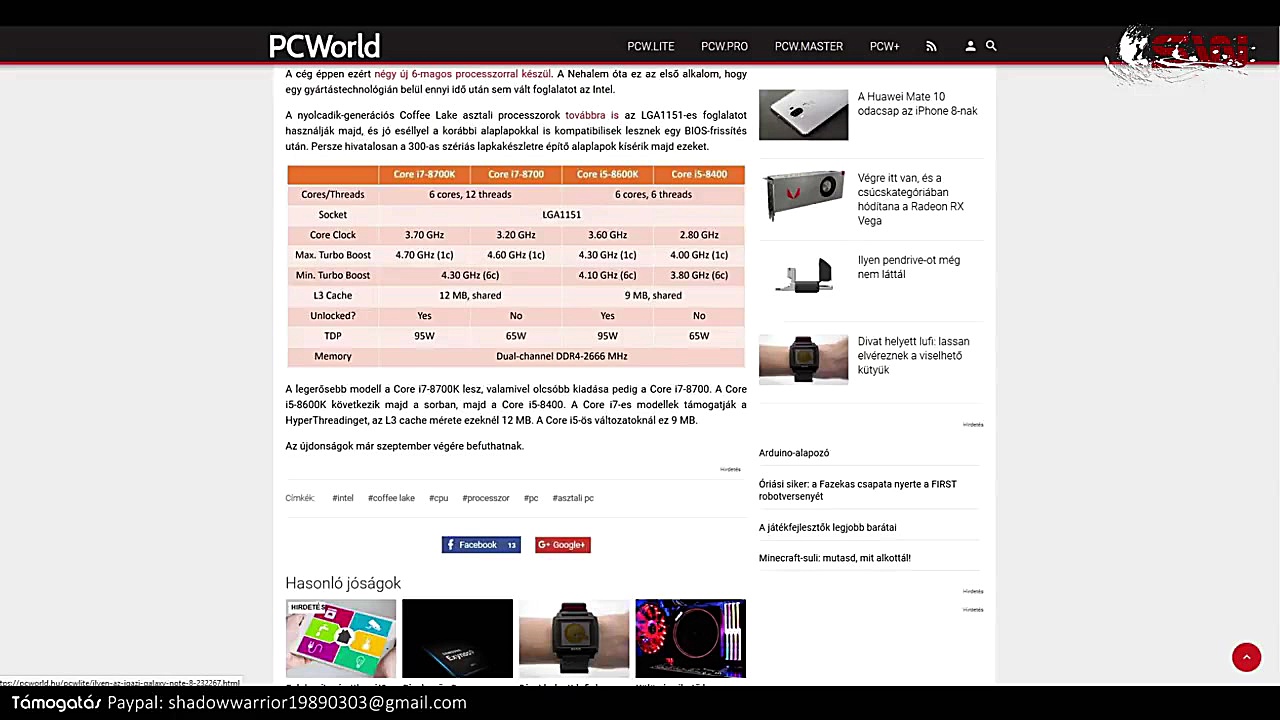1280x720 pixels.
Task: Read 'Ilyen pendrive-ot még nem láttál'
Action: pos(908,267)
